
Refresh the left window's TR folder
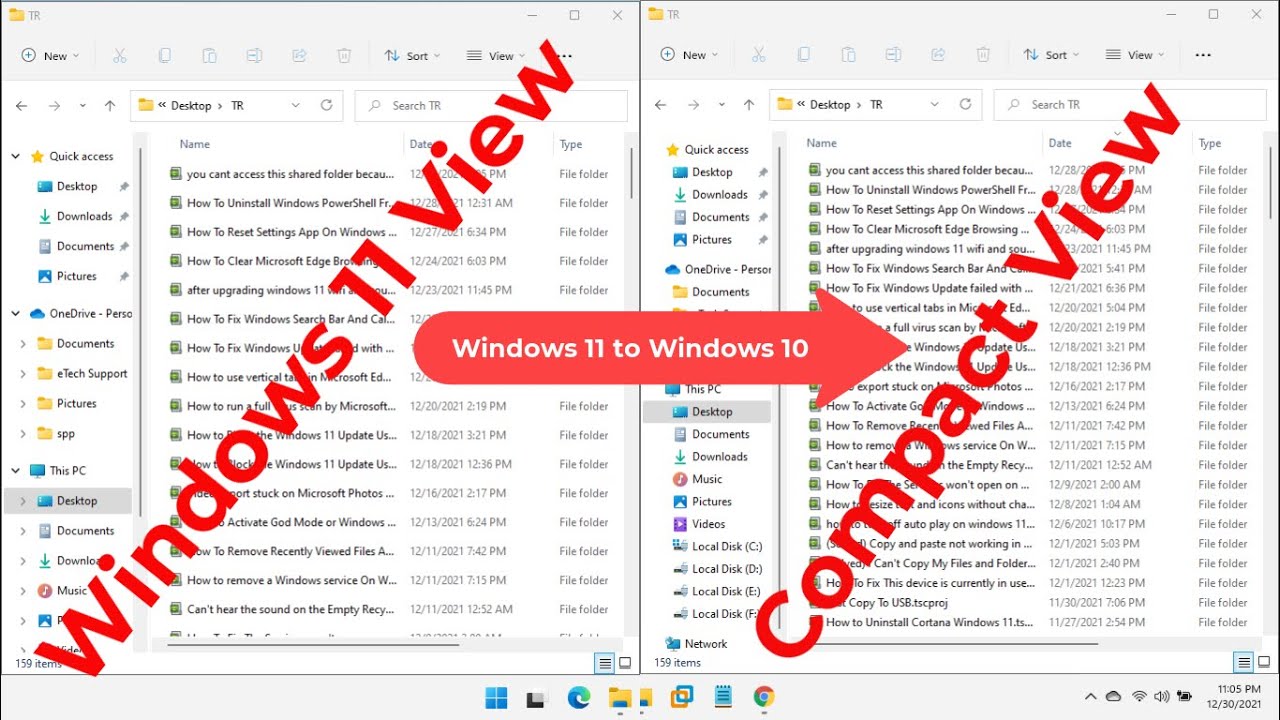326,105
